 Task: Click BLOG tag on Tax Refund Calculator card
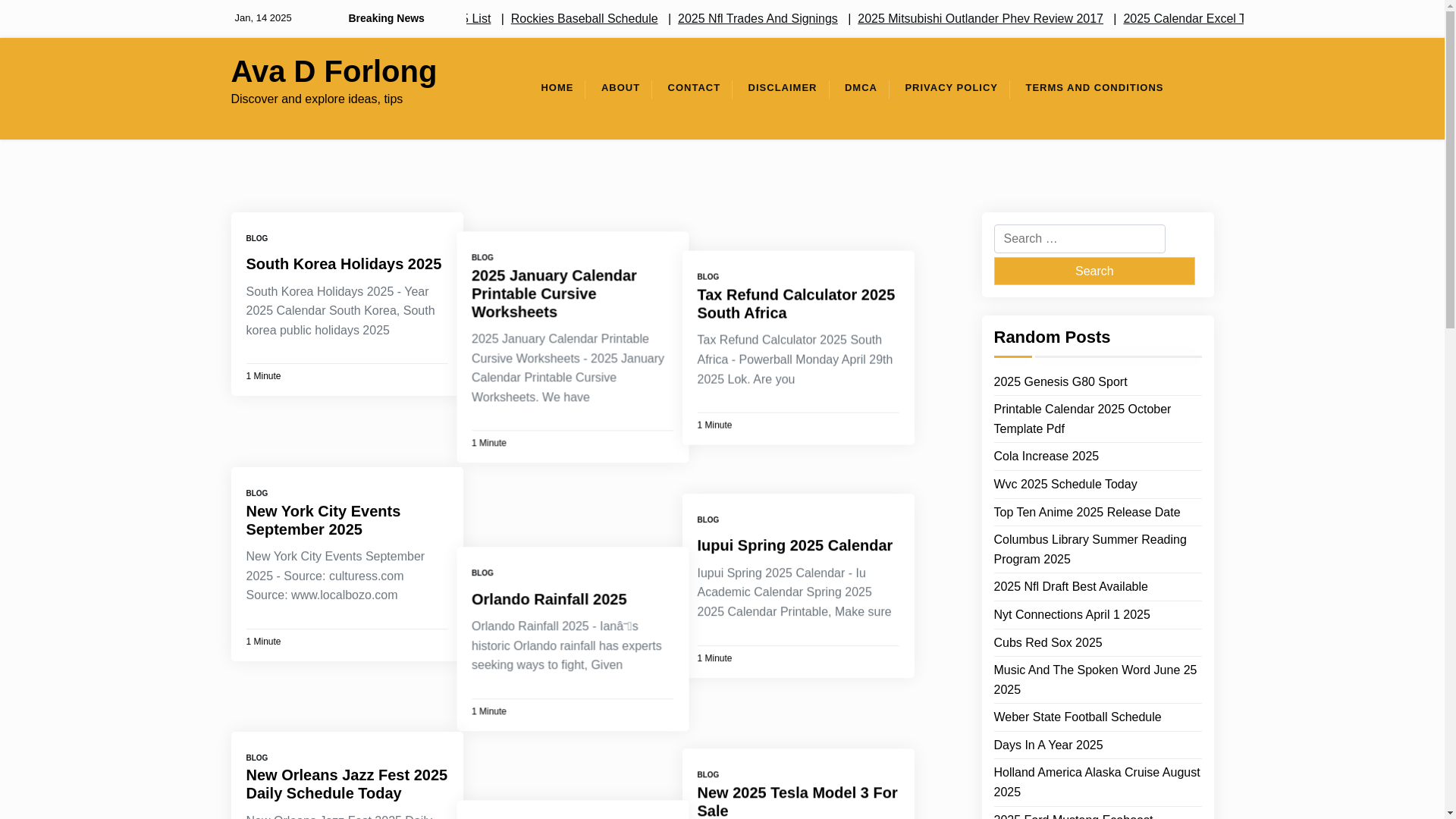coord(708,278)
